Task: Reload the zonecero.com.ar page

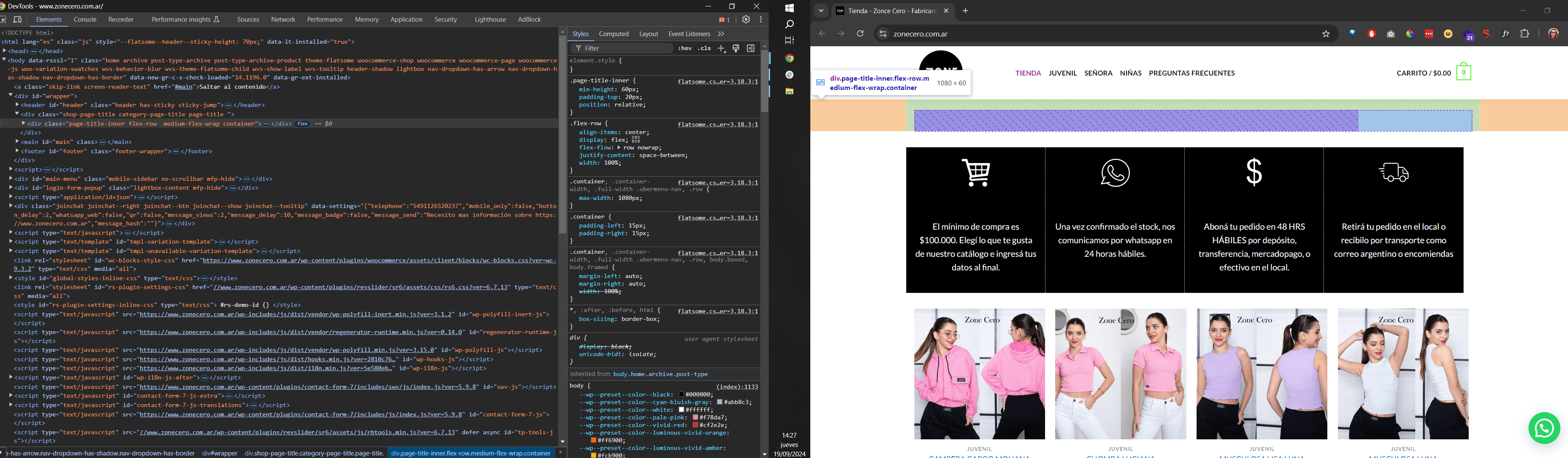Action: (x=860, y=34)
